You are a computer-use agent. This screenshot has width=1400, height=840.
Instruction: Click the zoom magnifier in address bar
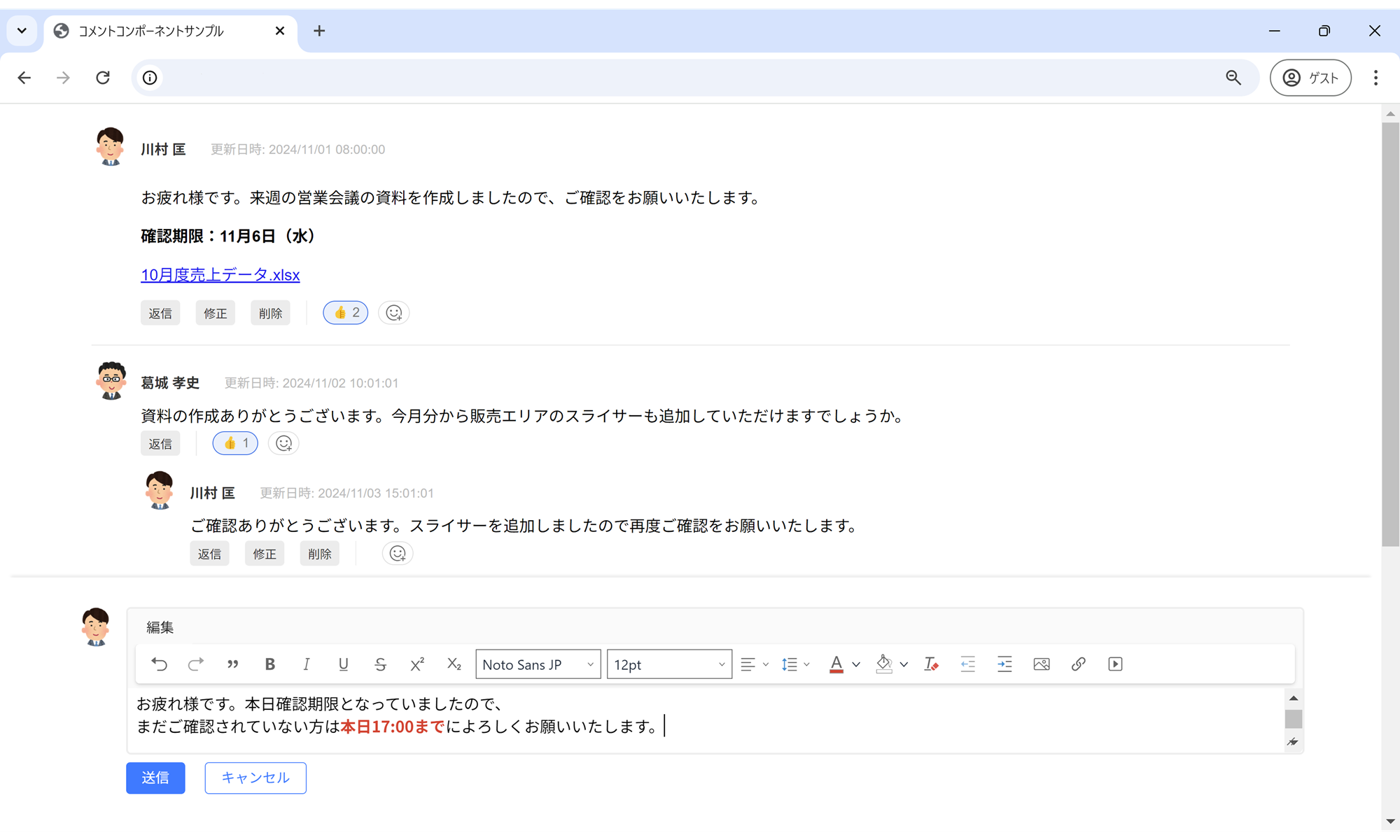[x=1233, y=78]
